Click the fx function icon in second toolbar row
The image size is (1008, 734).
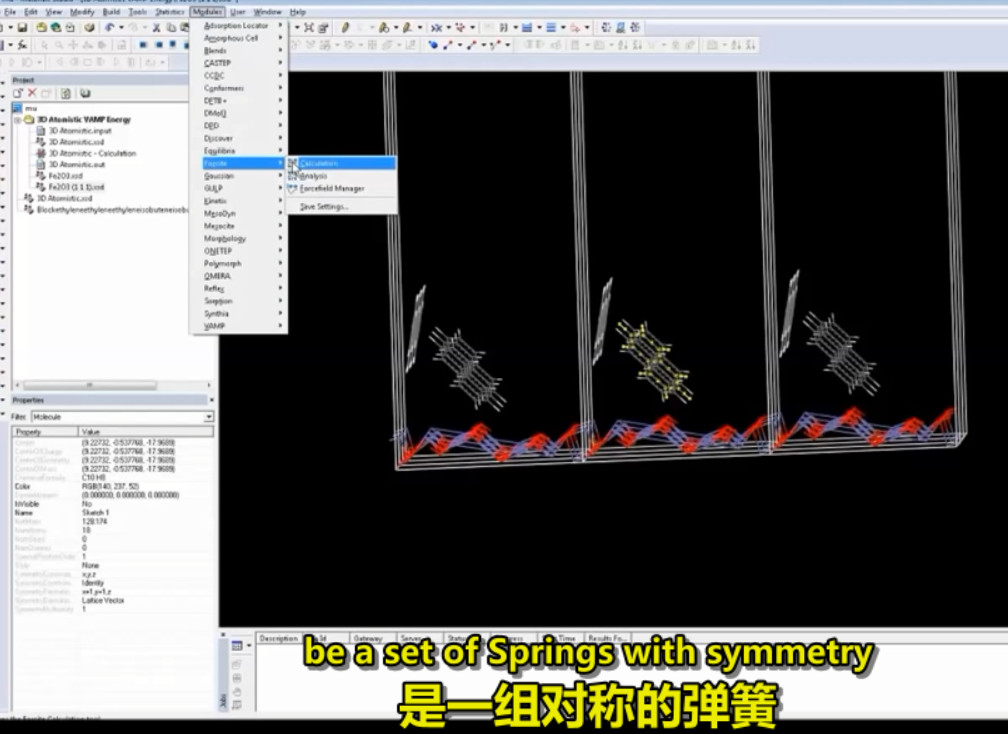point(22,45)
